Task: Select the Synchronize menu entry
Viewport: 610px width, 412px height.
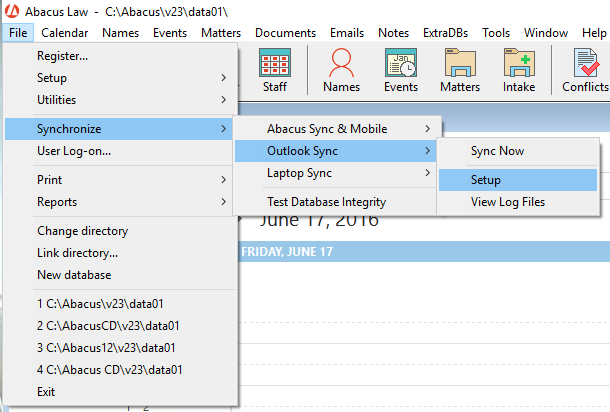Action: (118, 129)
